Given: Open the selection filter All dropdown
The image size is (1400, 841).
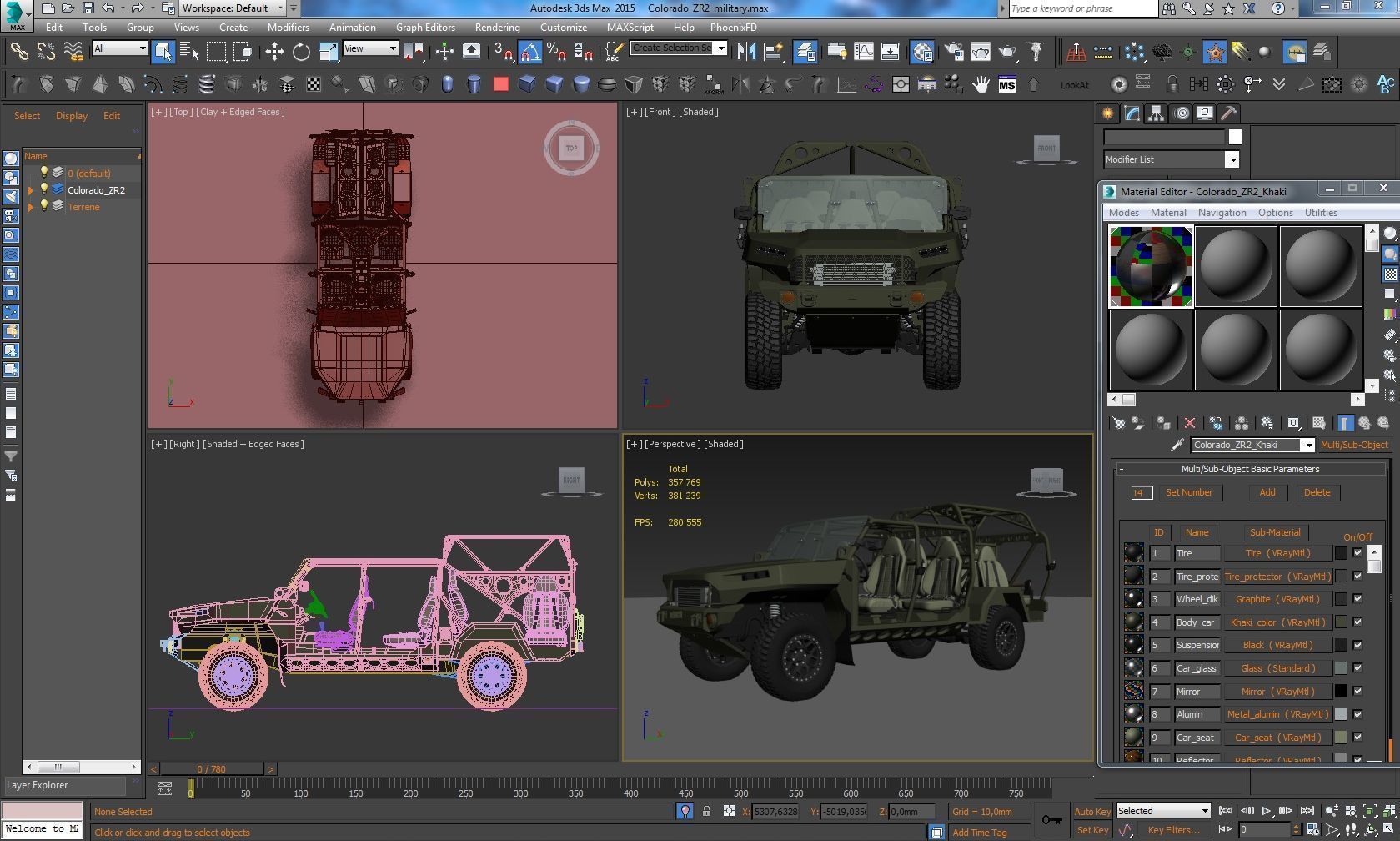Looking at the screenshot, I should 120,48.
